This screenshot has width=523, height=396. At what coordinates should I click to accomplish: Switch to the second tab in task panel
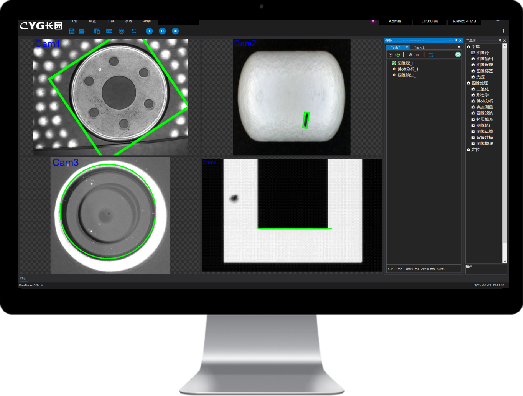[x=419, y=47]
